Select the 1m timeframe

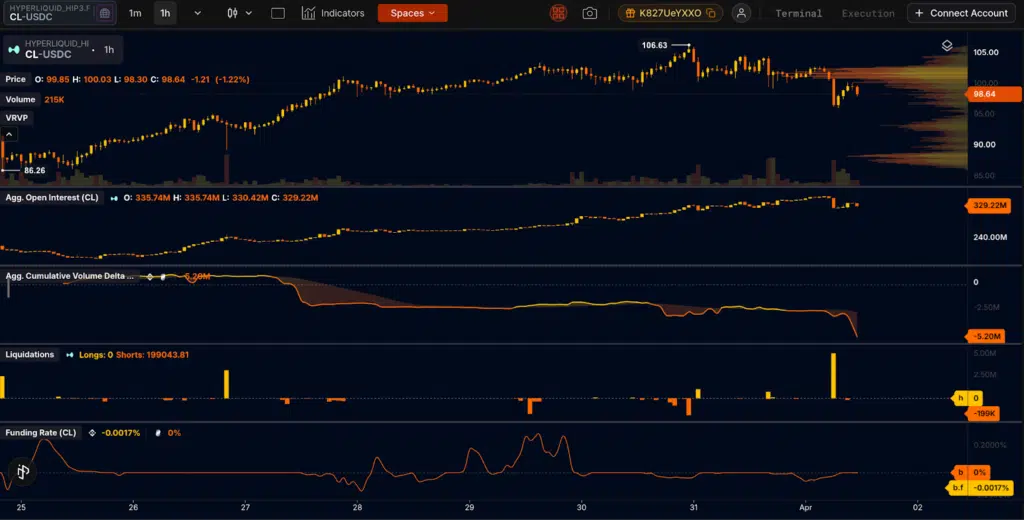point(135,13)
